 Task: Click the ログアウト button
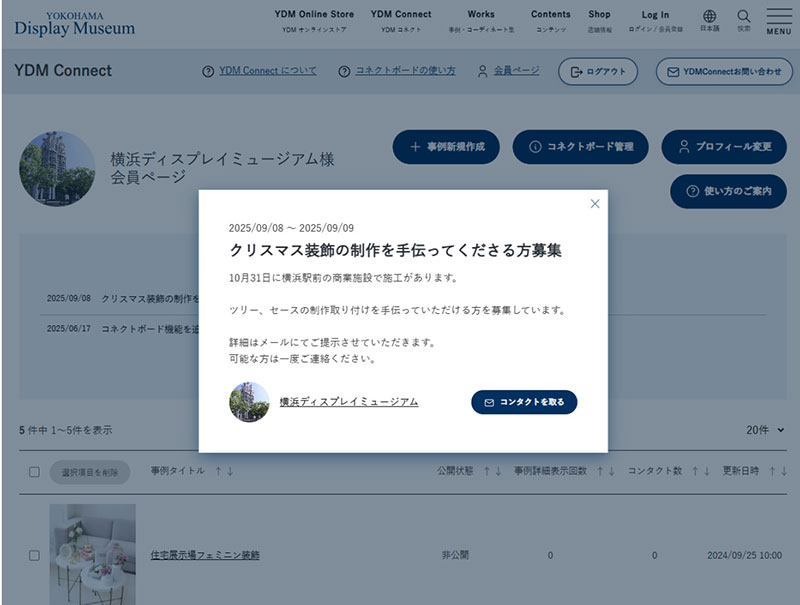pos(597,71)
